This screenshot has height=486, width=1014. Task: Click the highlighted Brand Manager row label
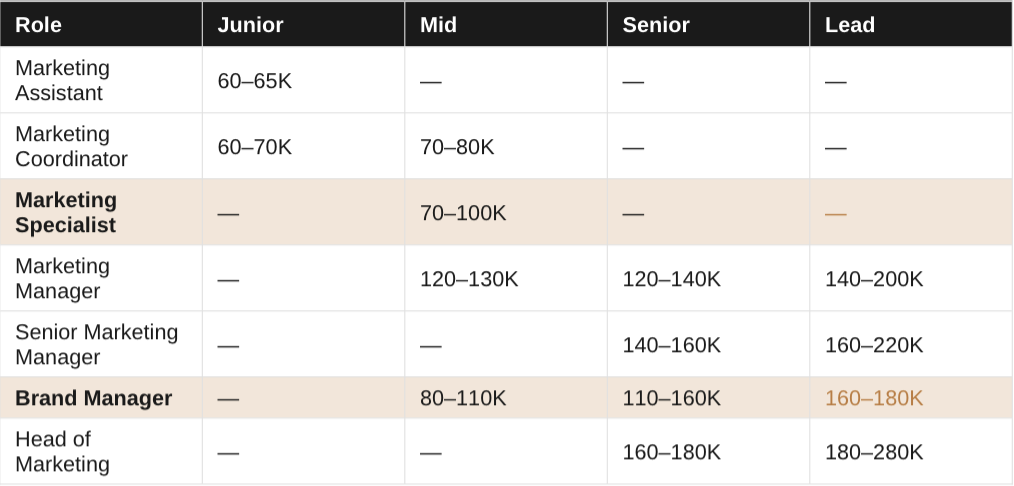pos(101,397)
